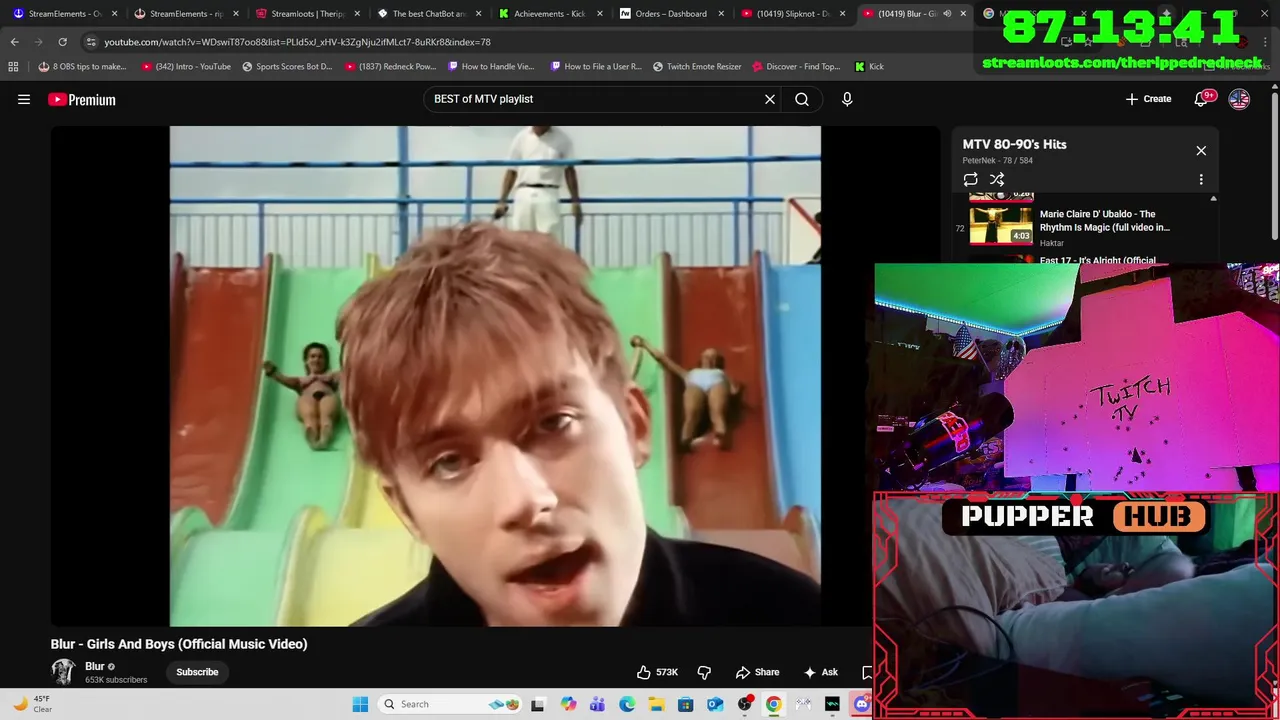Click the MTV 80-90's Hits playlist title
The width and height of the screenshot is (1280, 720).
pyautogui.click(x=1014, y=144)
